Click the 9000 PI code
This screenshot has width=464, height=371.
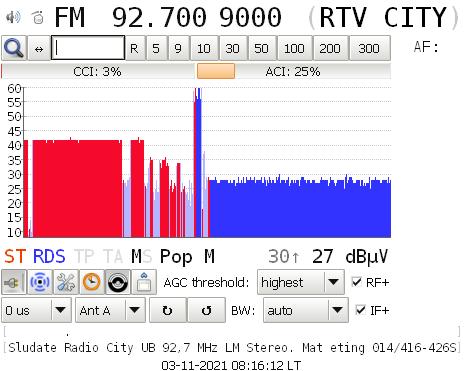point(250,17)
